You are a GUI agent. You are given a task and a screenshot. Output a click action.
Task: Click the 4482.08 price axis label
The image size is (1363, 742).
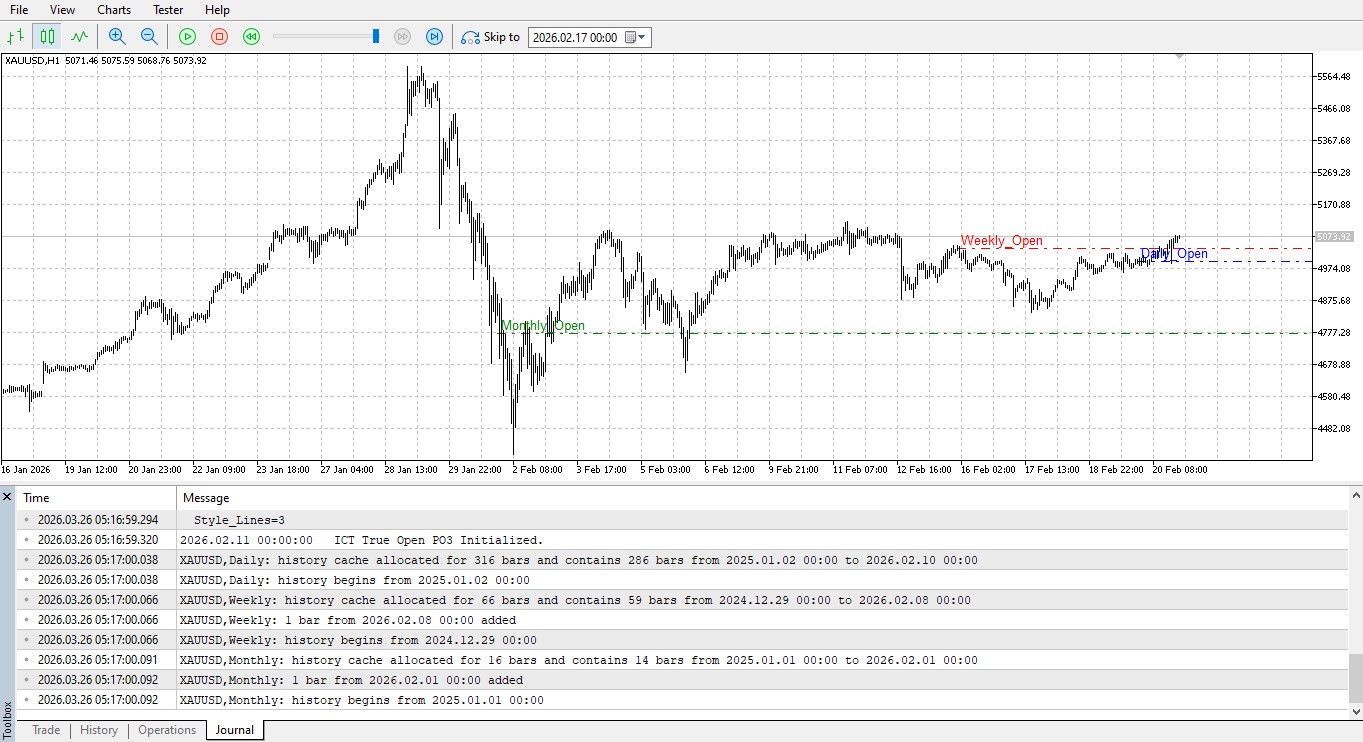(1335, 429)
